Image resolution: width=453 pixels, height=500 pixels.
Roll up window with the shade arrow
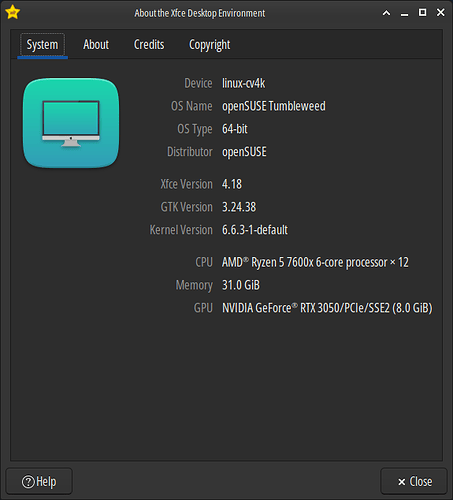tap(386, 13)
